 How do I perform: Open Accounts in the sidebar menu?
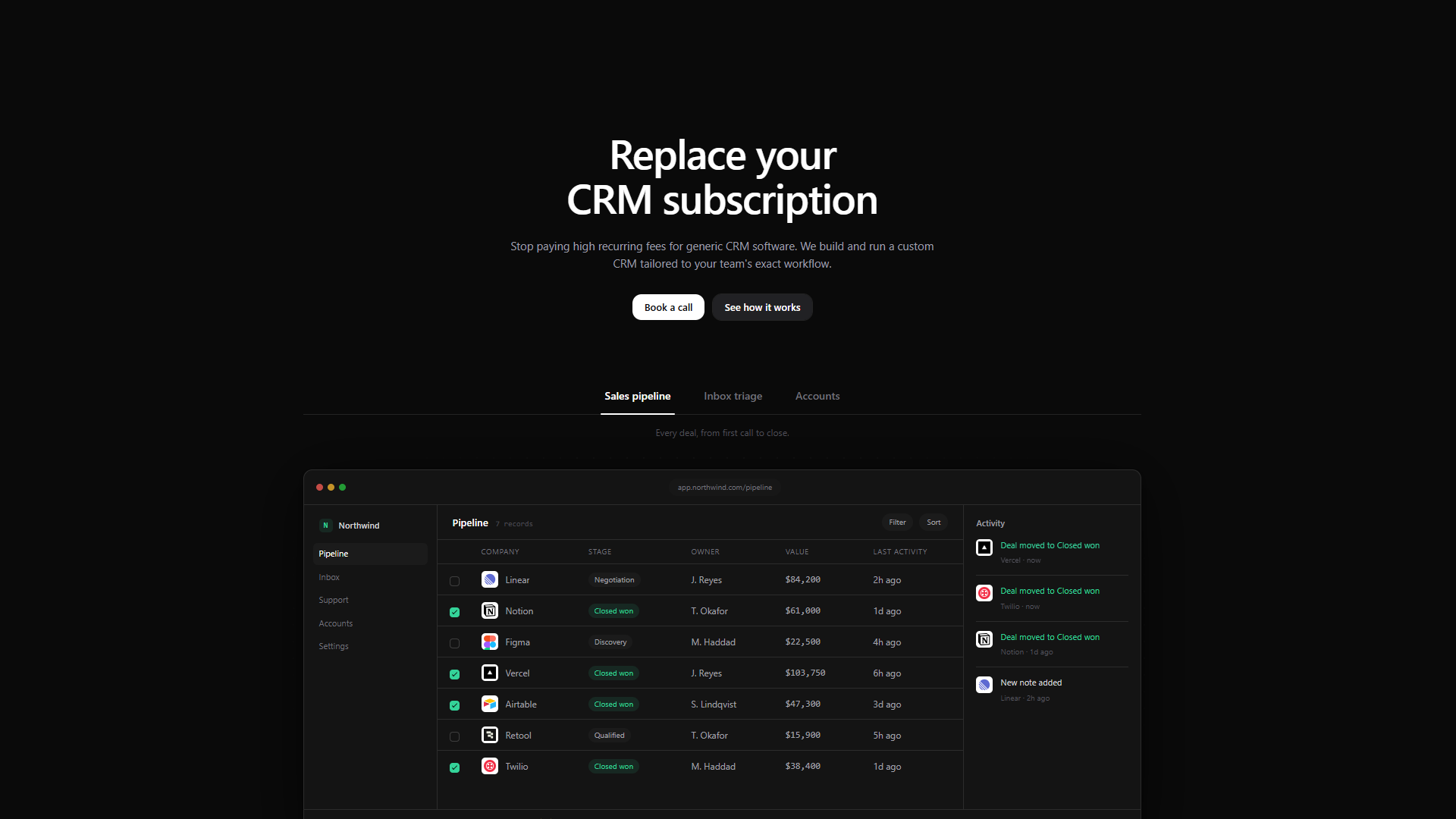(370, 624)
